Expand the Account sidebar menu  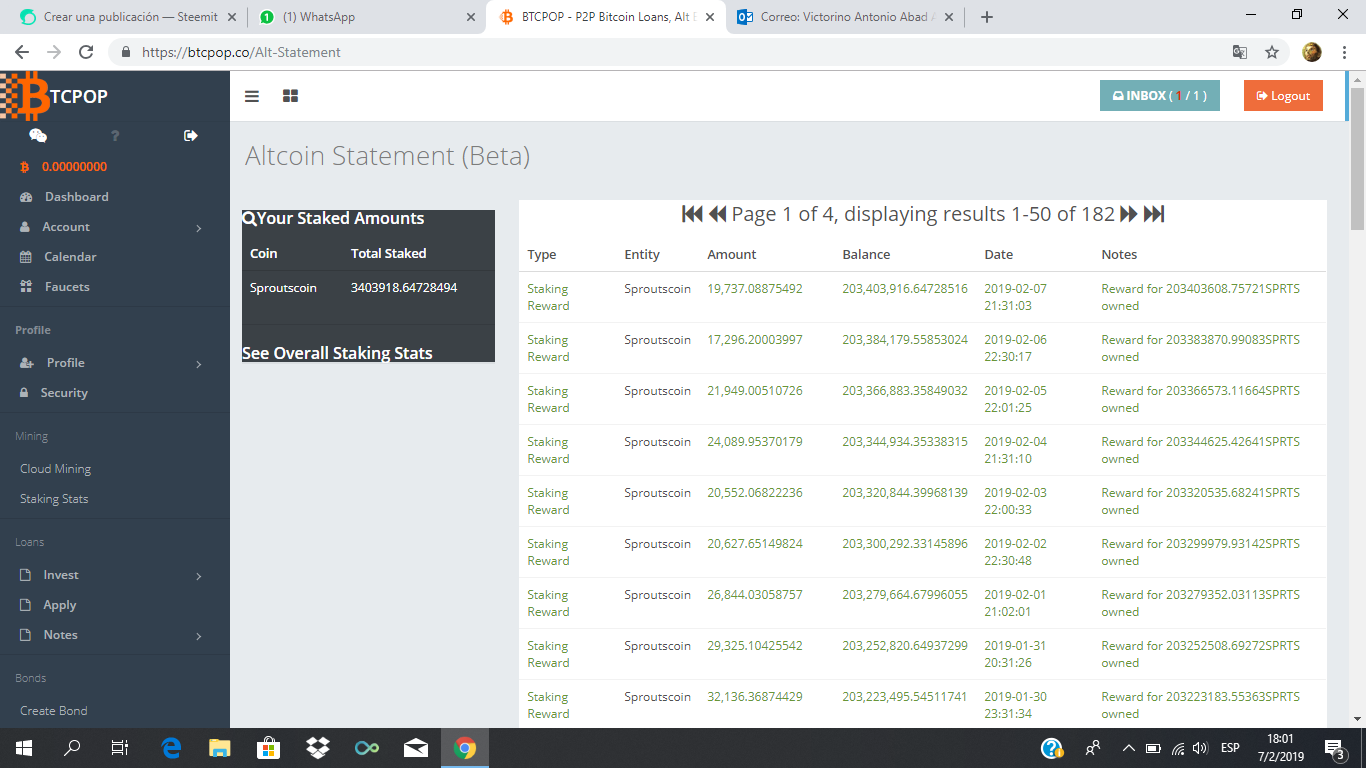(x=115, y=227)
